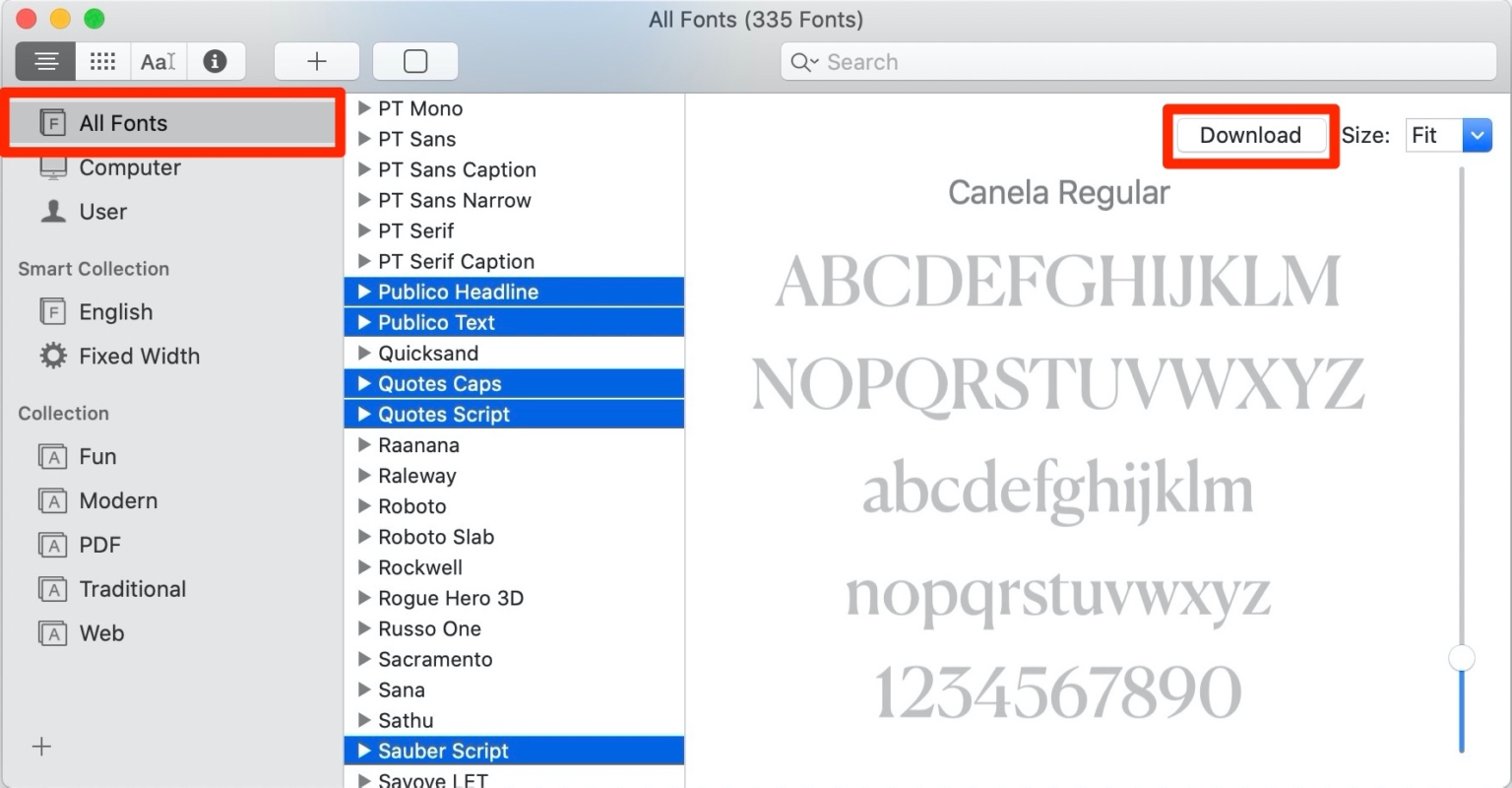Click the font preview size slider handle
The image size is (1512, 788).
click(1461, 657)
